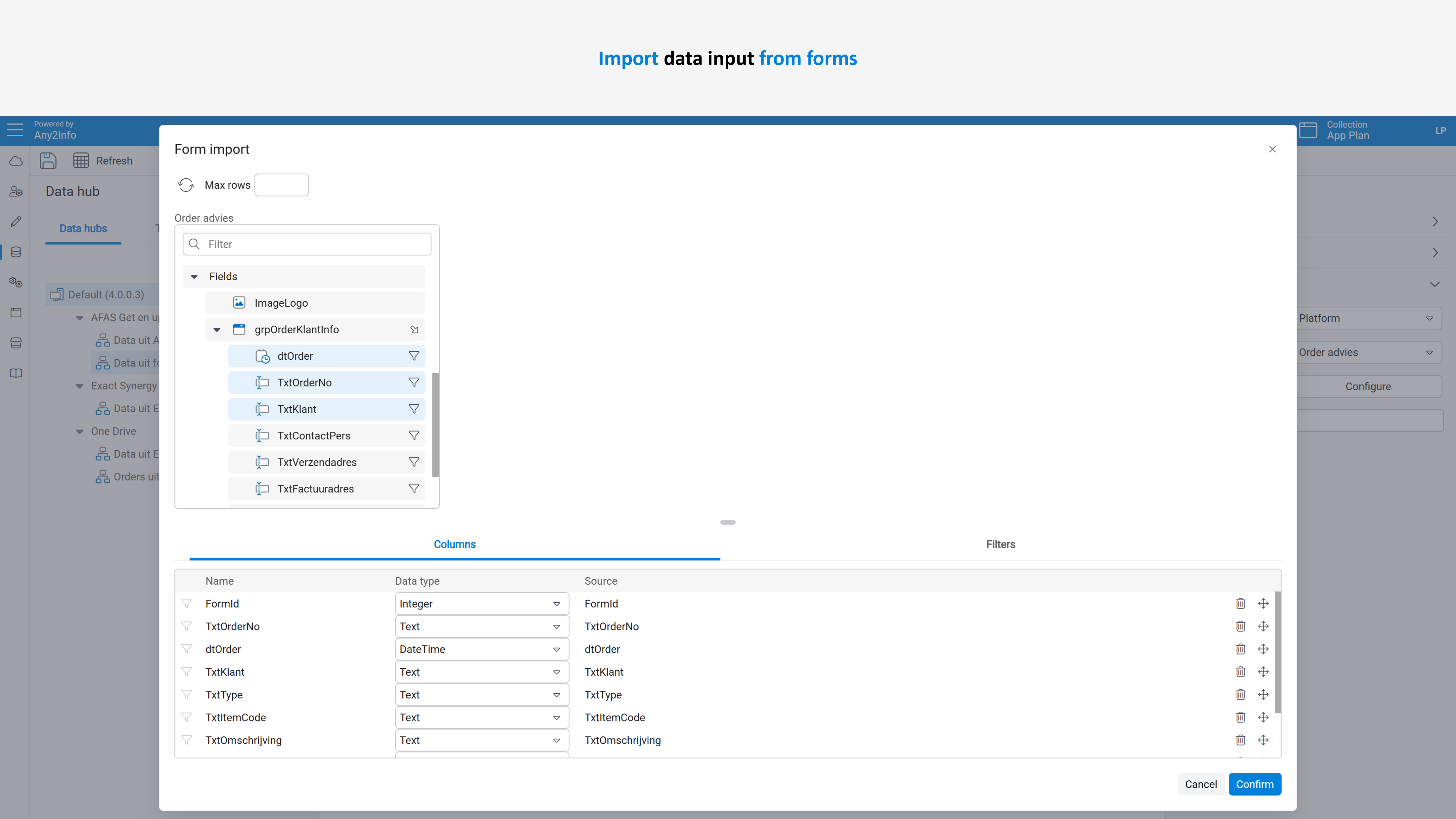Click the refresh icon beside Max rows

186,185
